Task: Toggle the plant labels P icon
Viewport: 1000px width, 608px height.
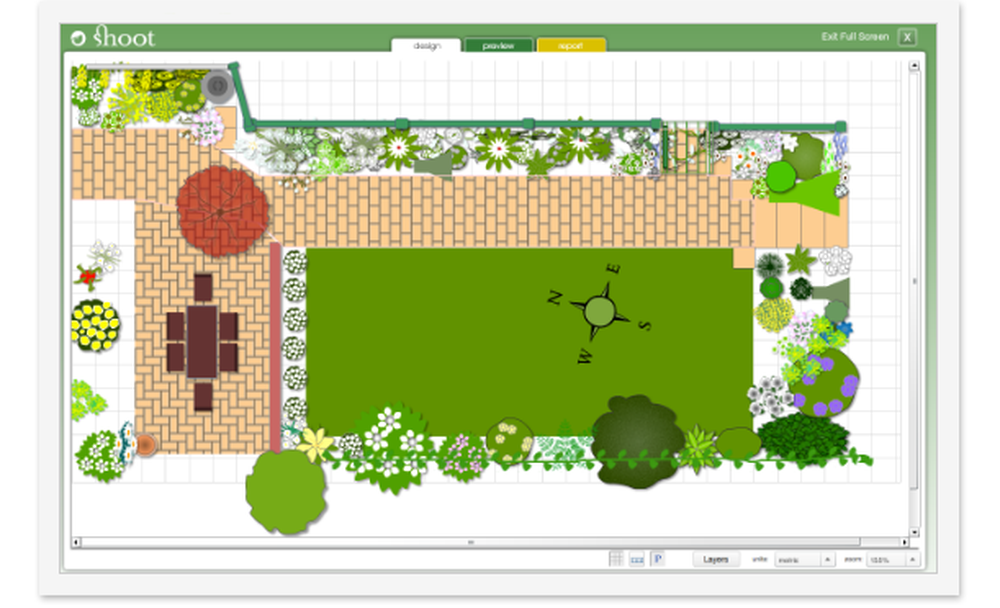Action: coord(658,560)
